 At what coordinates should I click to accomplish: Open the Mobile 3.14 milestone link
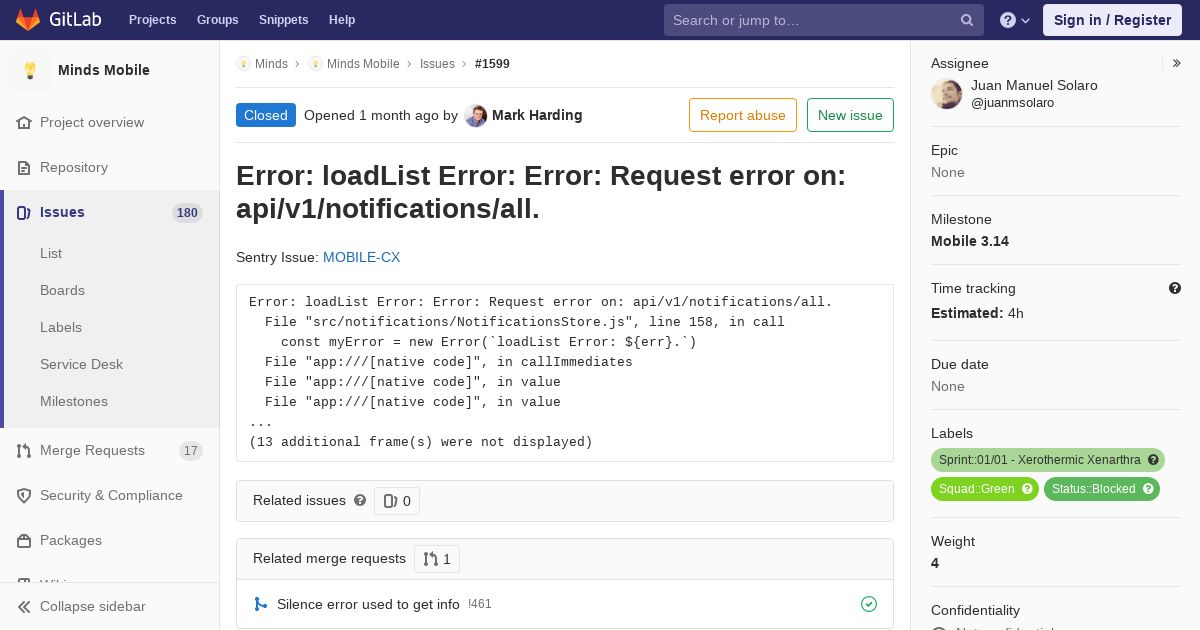coord(970,241)
